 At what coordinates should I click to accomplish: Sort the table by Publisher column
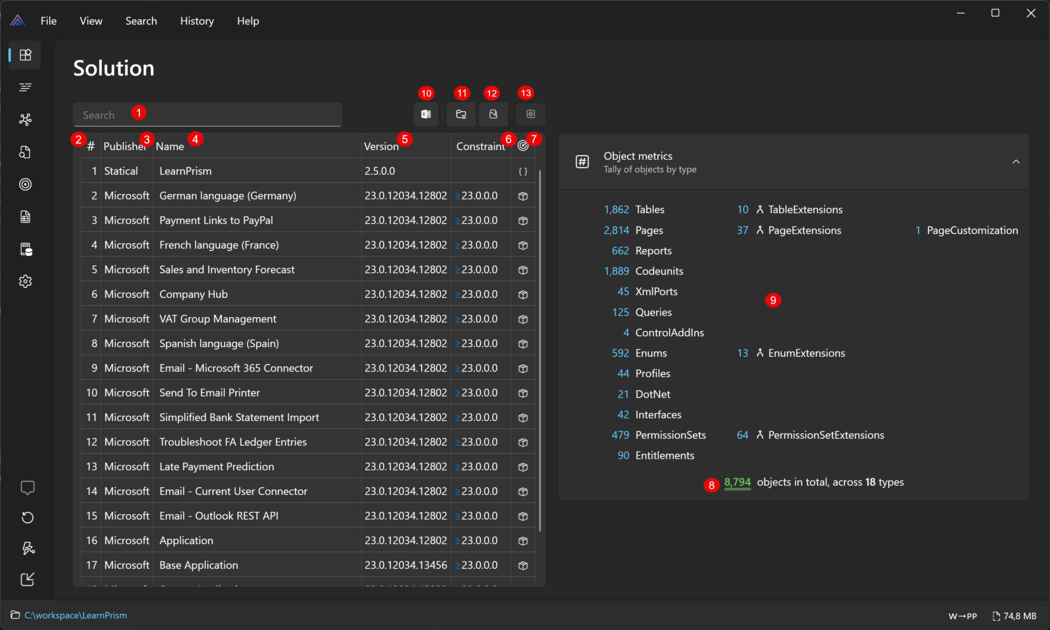click(124, 146)
